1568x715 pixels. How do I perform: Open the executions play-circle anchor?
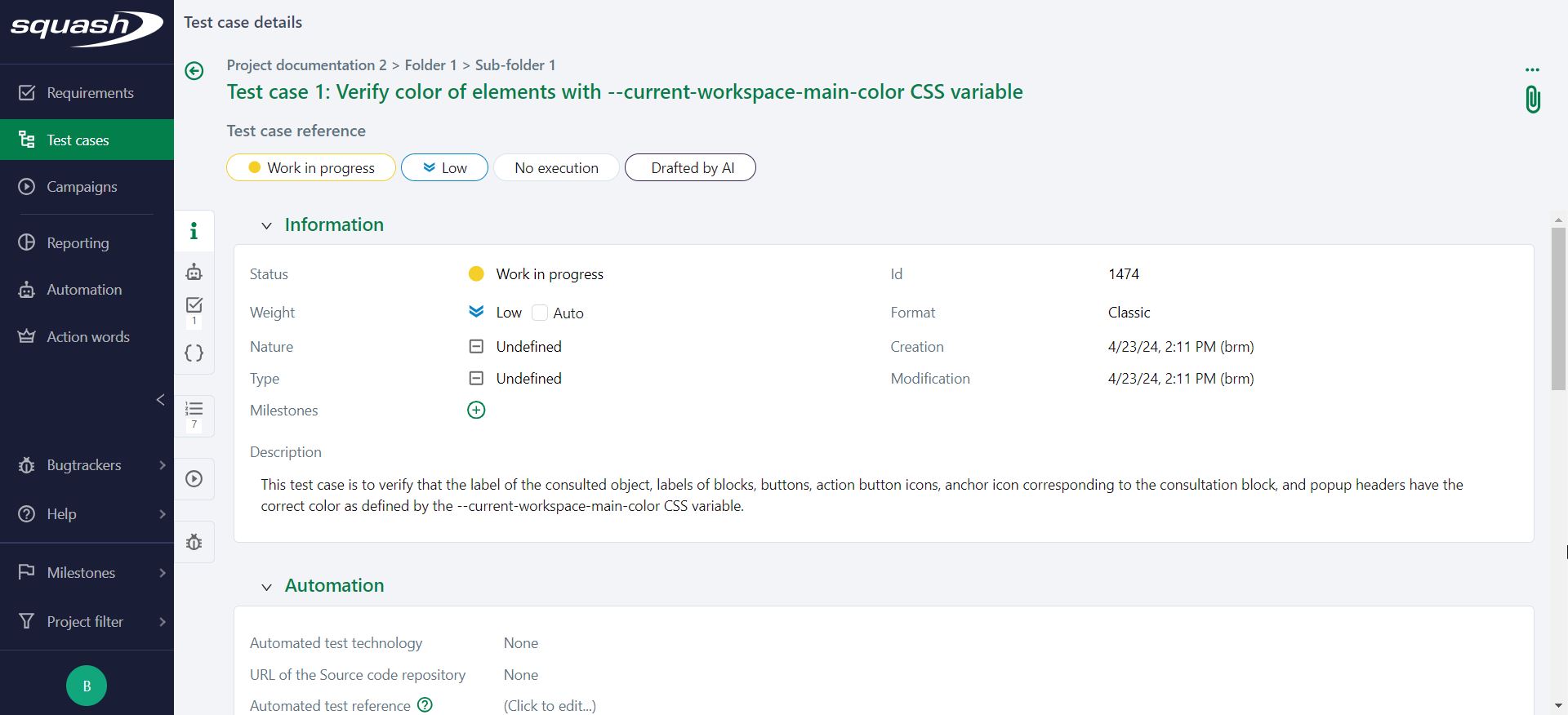194,479
